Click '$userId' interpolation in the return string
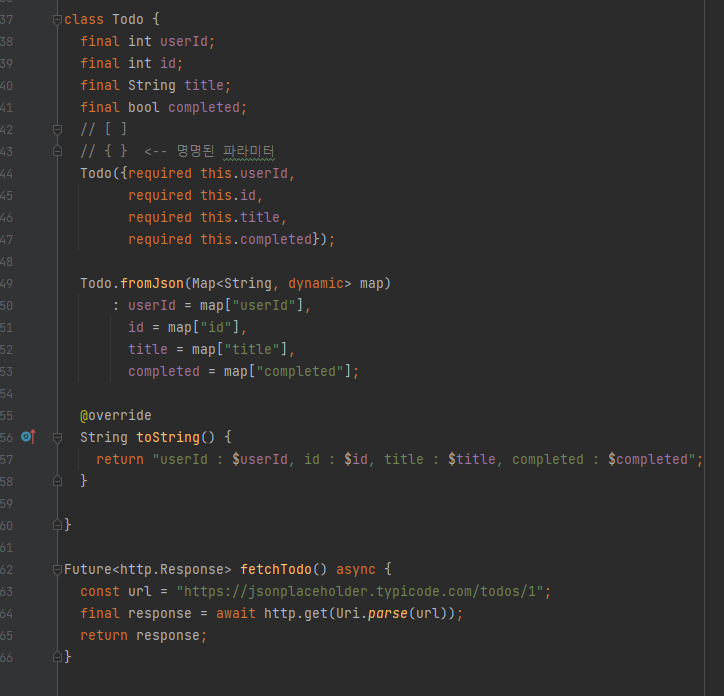 click(259, 460)
